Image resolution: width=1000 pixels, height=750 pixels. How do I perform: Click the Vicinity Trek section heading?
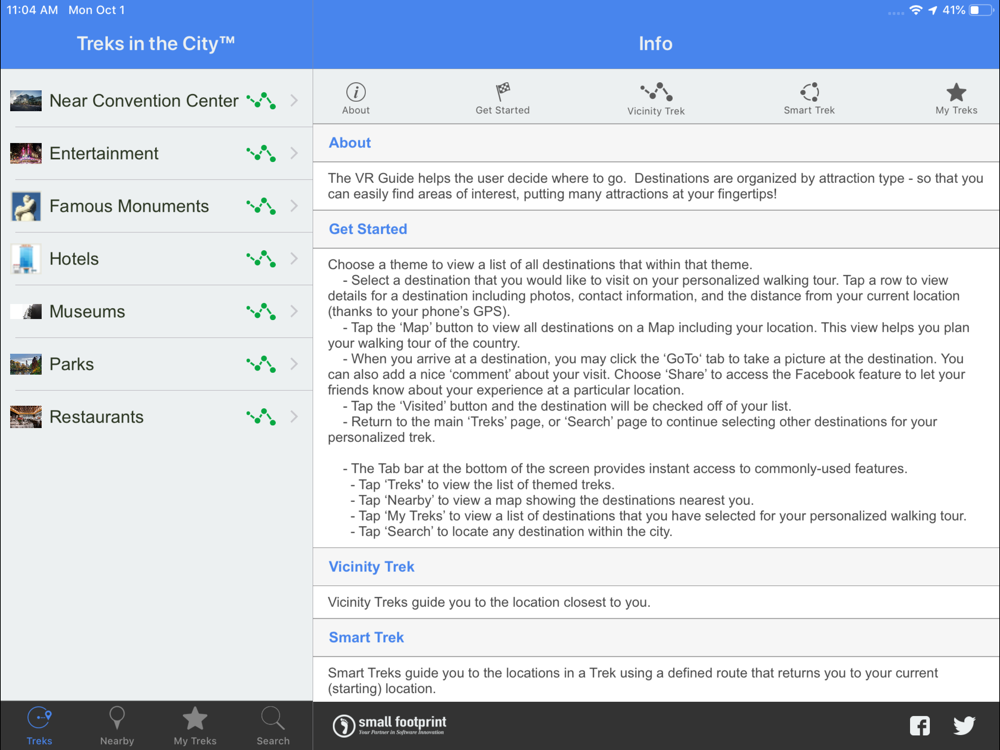click(x=371, y=567)
